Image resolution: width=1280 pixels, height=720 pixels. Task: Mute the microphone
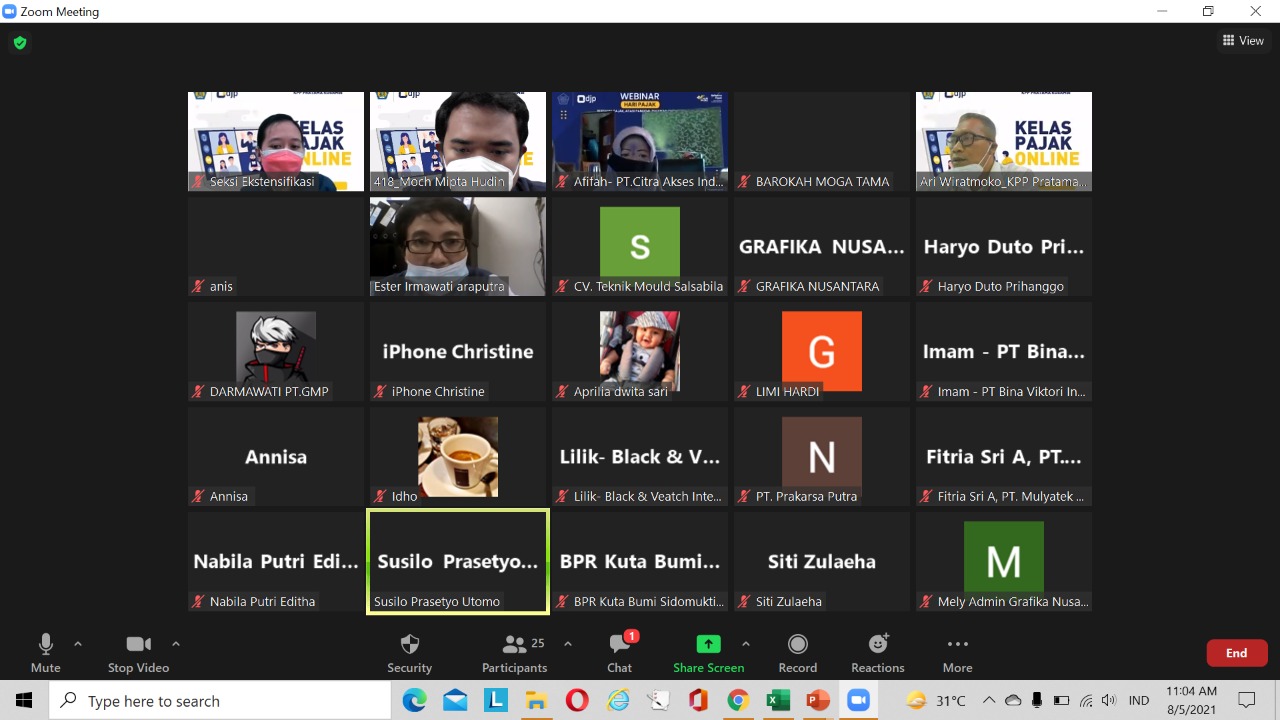tap(45, 653)
